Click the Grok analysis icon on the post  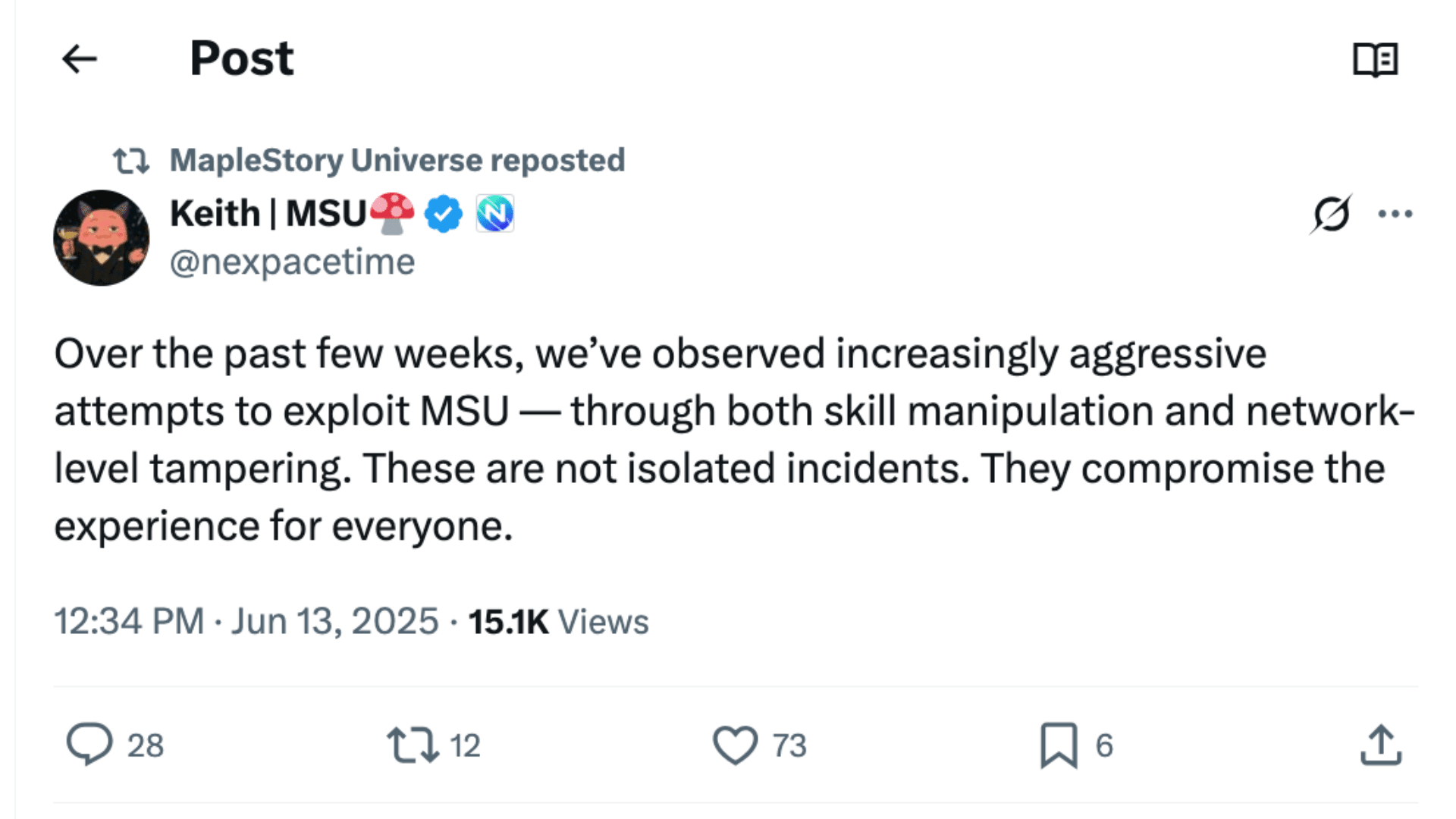[x=1332, y=215]
